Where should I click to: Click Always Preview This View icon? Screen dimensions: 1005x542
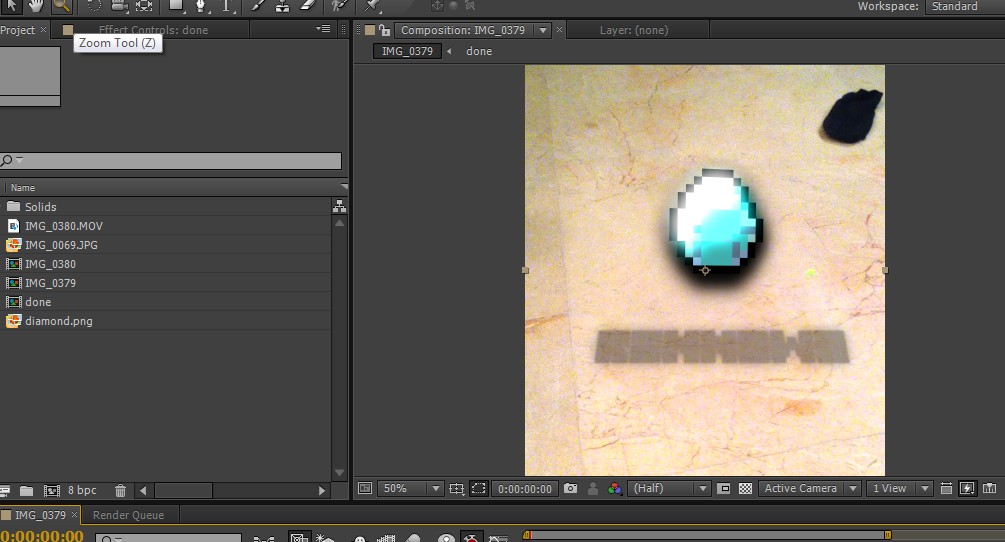[365, 489]
